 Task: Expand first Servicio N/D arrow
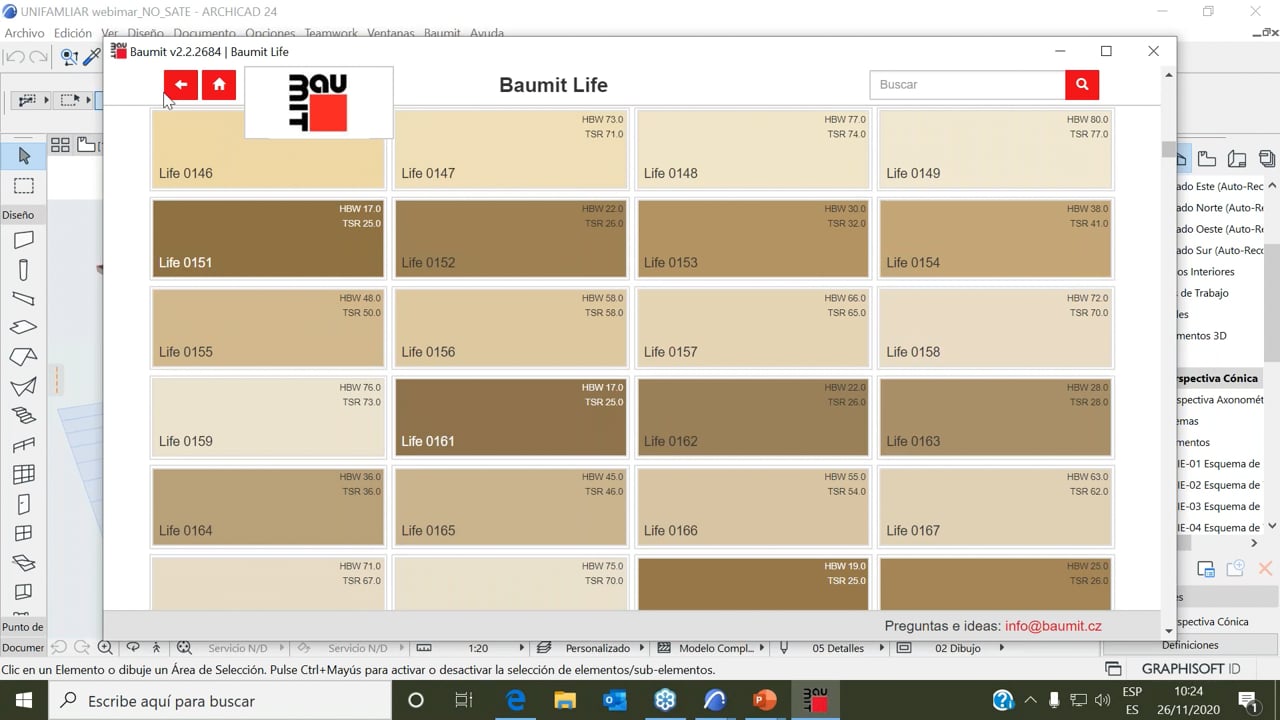(x=280, y=648)
